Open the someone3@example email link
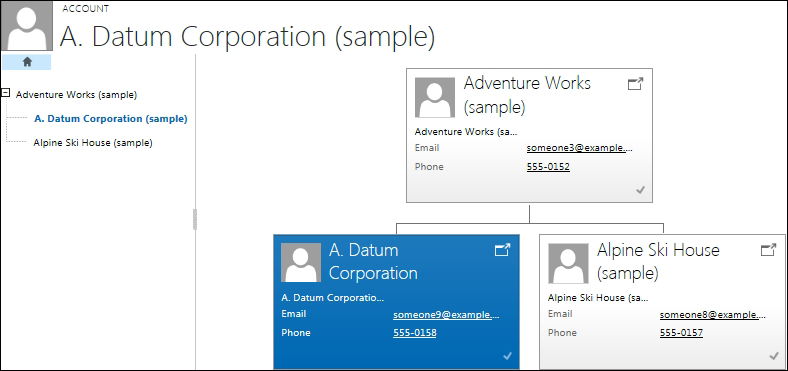This screenshot has width=788, height=371. coord(580,148)
